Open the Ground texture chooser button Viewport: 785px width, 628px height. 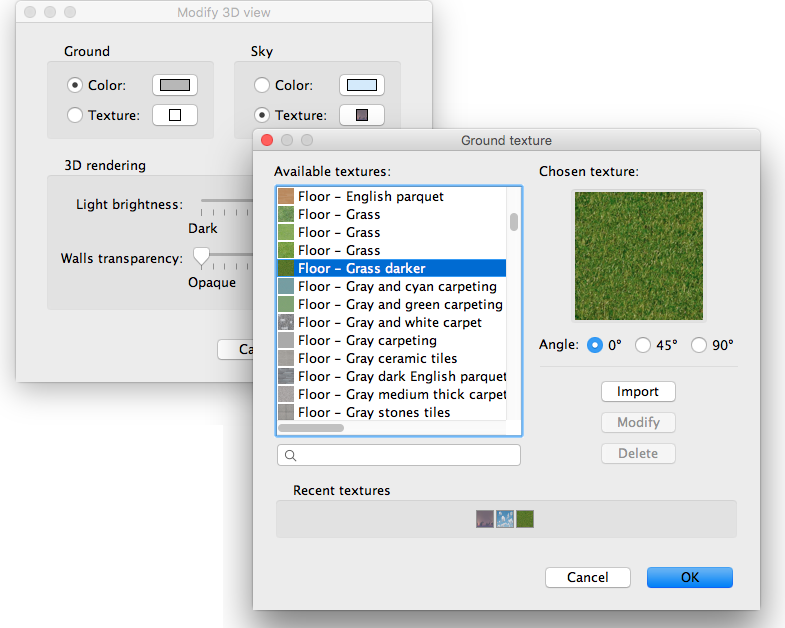point(175,115)
